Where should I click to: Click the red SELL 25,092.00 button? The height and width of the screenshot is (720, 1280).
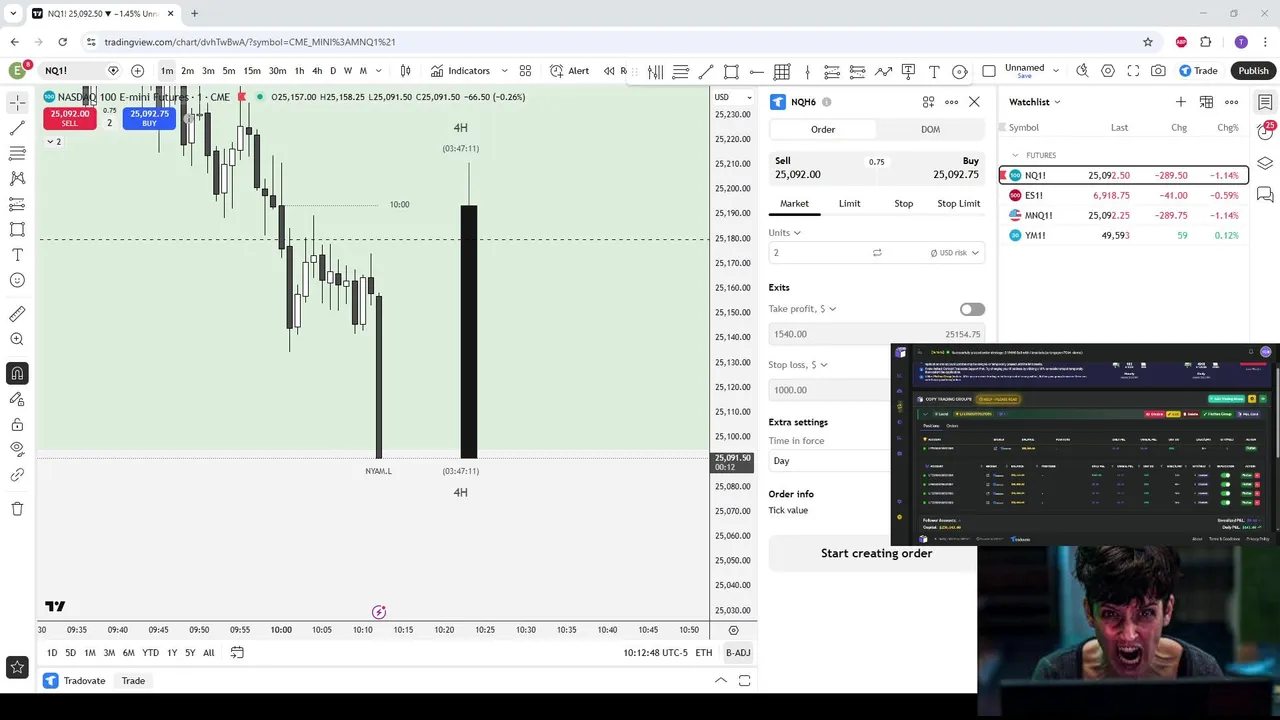click(70, 118)
